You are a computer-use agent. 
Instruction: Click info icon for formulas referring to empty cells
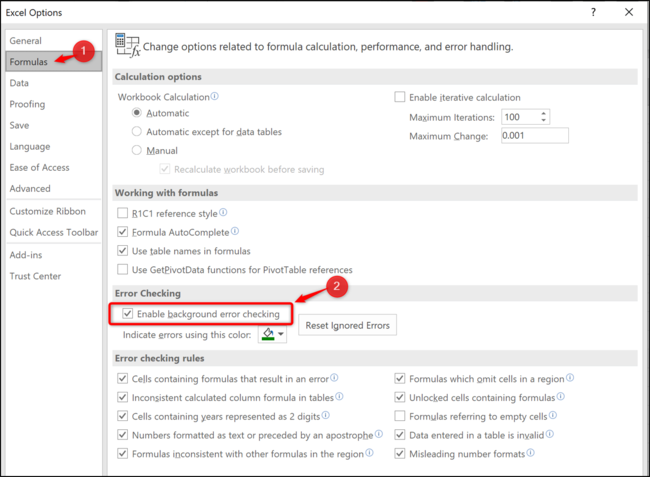[x=553, y=415]
